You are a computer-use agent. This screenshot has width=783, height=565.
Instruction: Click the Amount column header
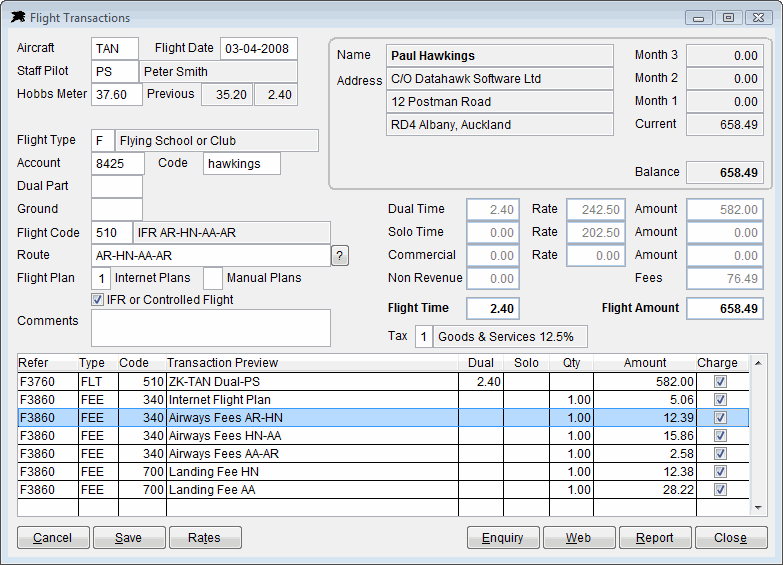pos(645,363)
